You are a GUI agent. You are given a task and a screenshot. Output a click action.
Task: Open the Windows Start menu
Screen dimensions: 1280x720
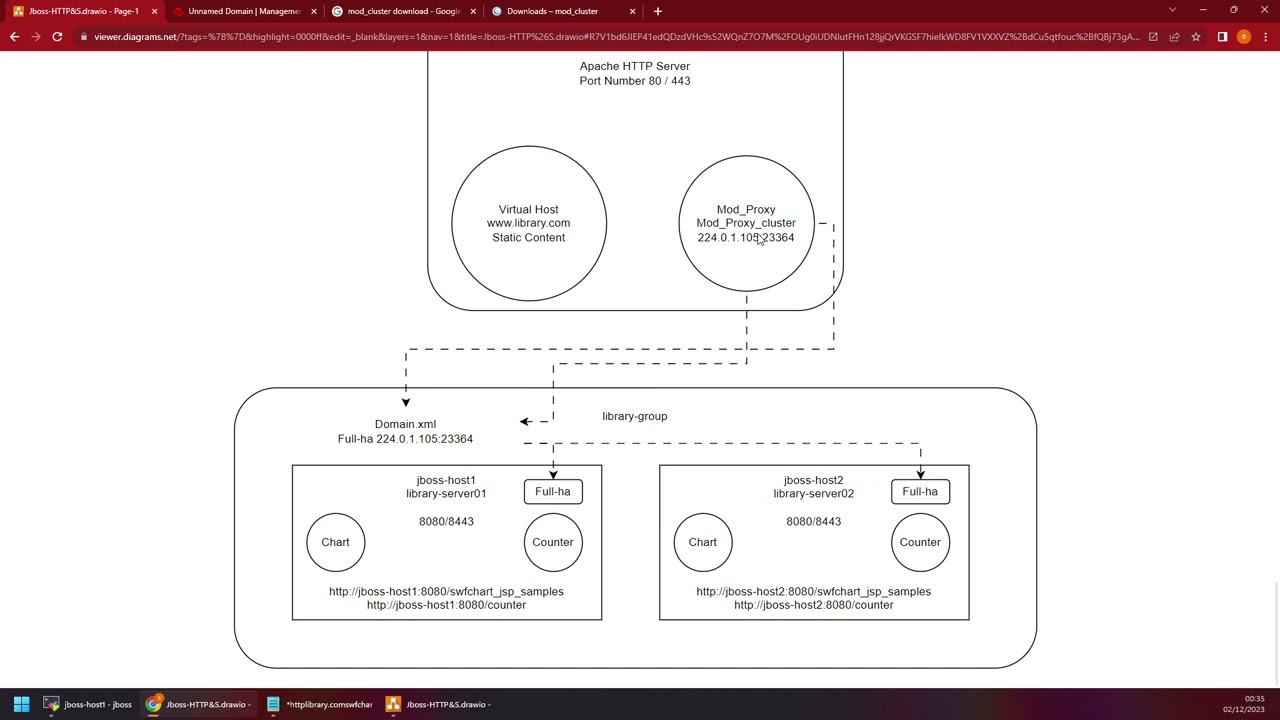(21, 704)
